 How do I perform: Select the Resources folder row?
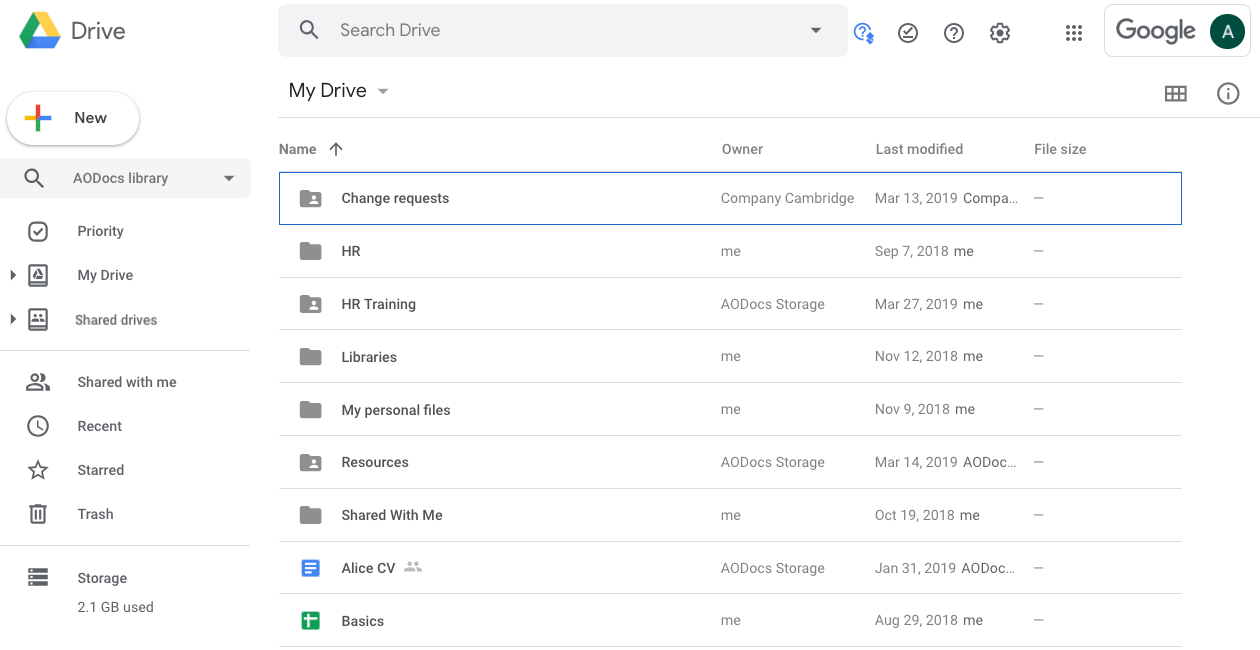[x=730, y=462]
